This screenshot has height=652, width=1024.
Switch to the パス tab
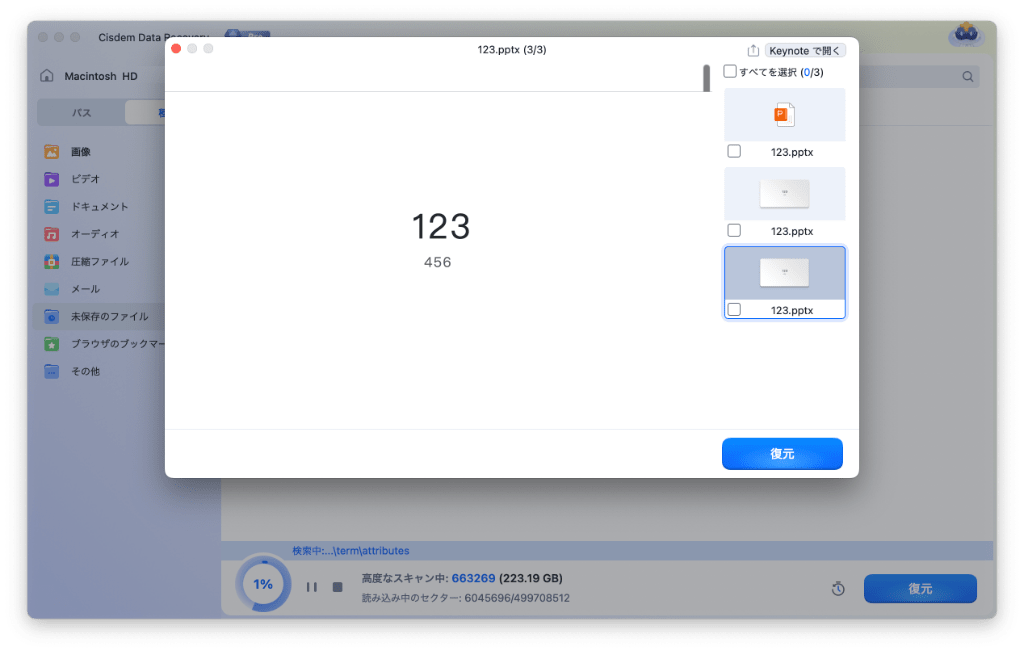click(81, 112)
